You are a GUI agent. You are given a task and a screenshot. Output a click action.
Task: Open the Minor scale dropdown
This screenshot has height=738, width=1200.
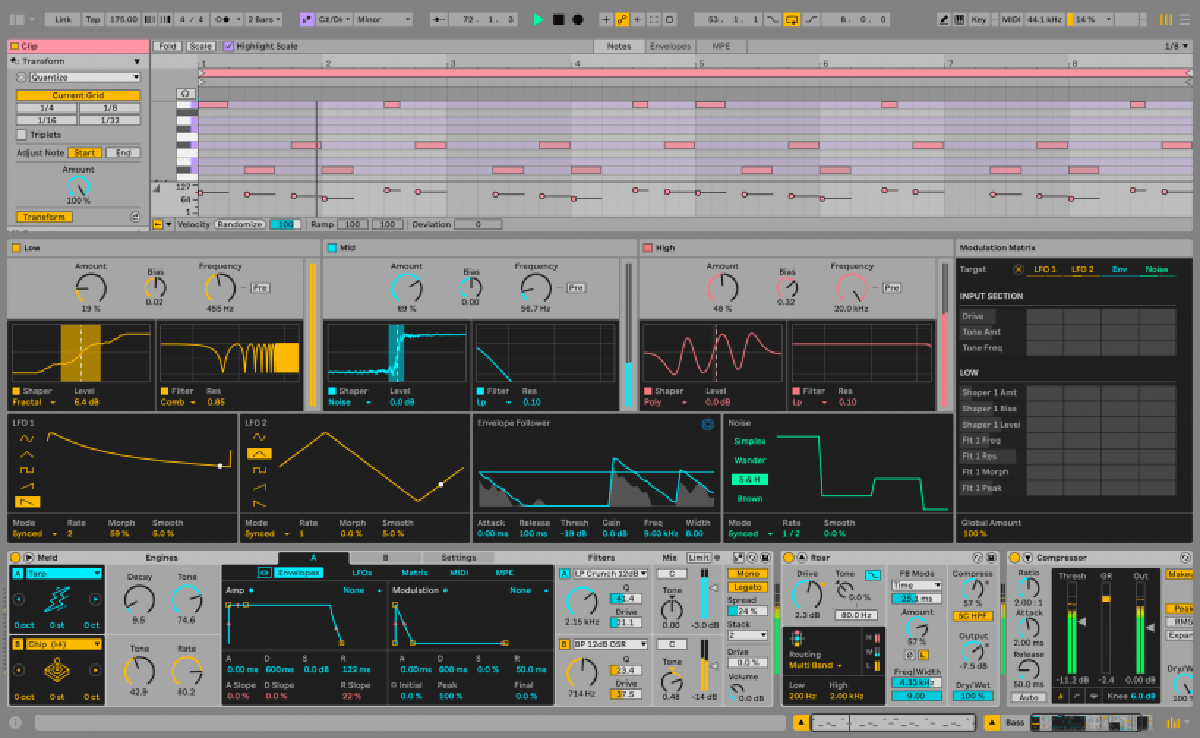384,19
